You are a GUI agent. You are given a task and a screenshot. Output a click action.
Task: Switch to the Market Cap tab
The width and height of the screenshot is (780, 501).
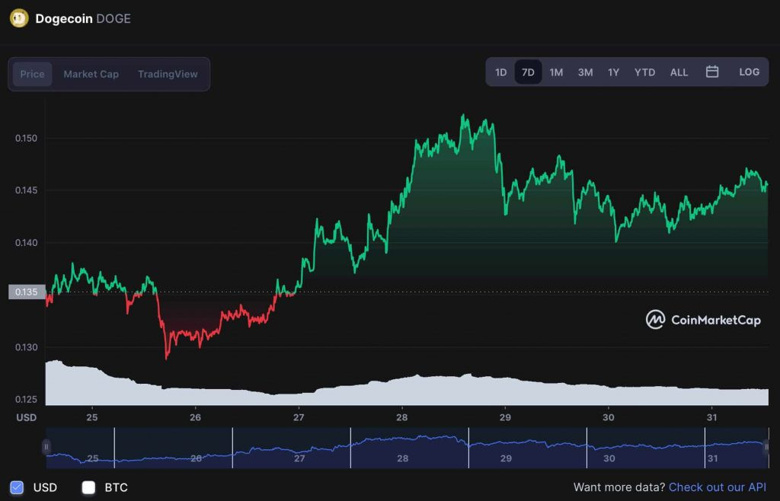[91, 74]
